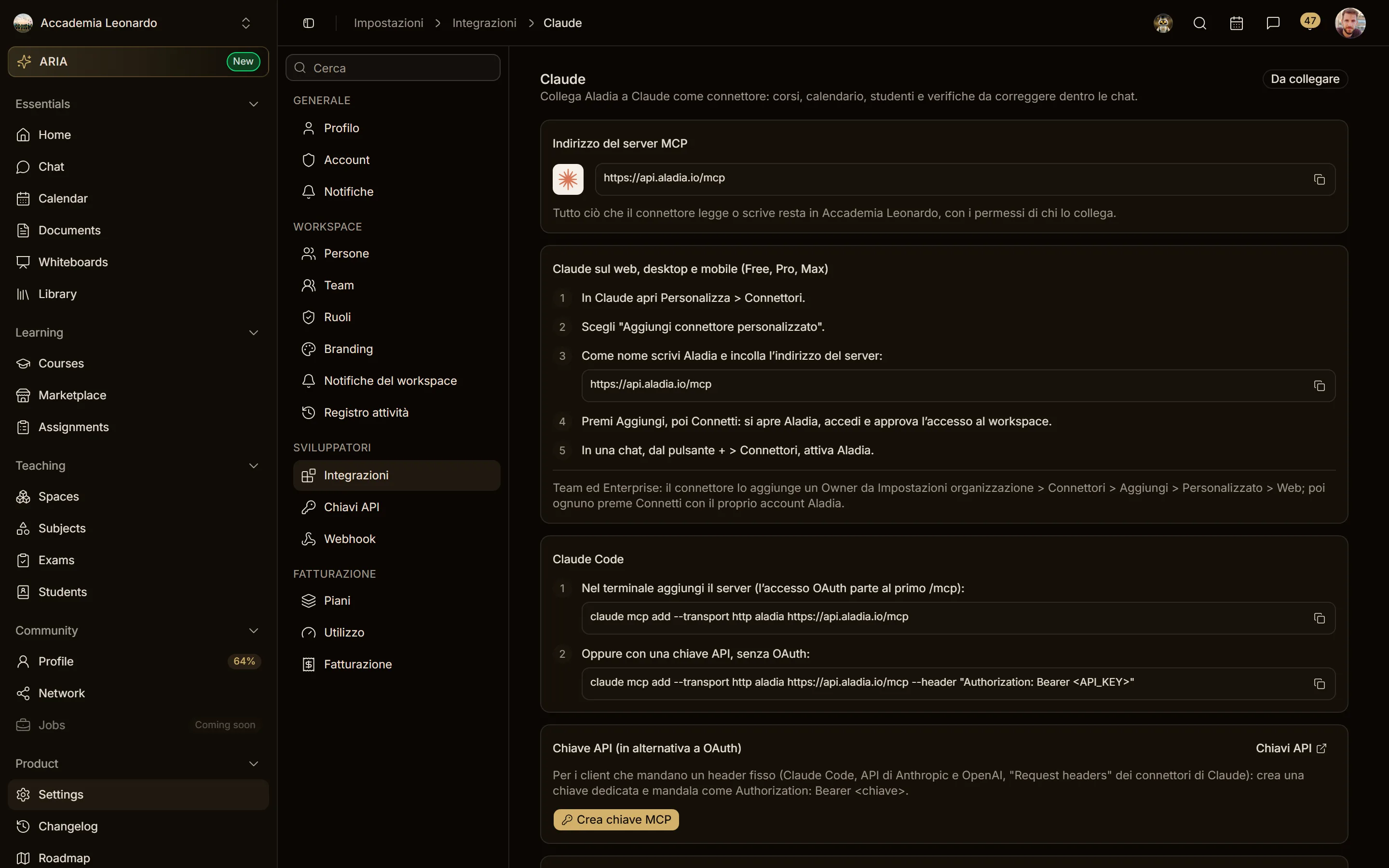1389x868 pixels.
Task: Click the Da collegare status badge
Action: [x=1305, y=79]
